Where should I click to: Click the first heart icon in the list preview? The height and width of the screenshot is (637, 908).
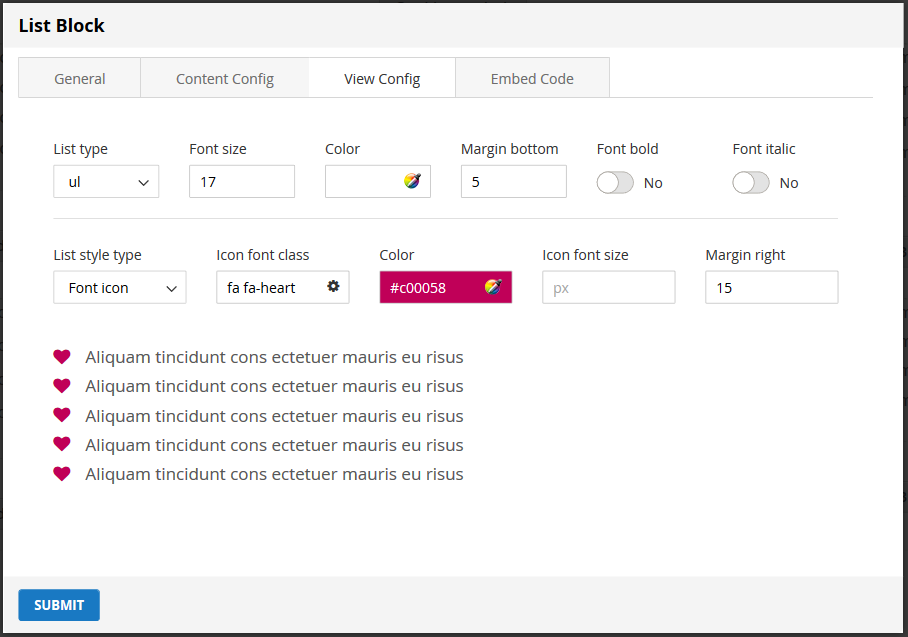[62, 356]
